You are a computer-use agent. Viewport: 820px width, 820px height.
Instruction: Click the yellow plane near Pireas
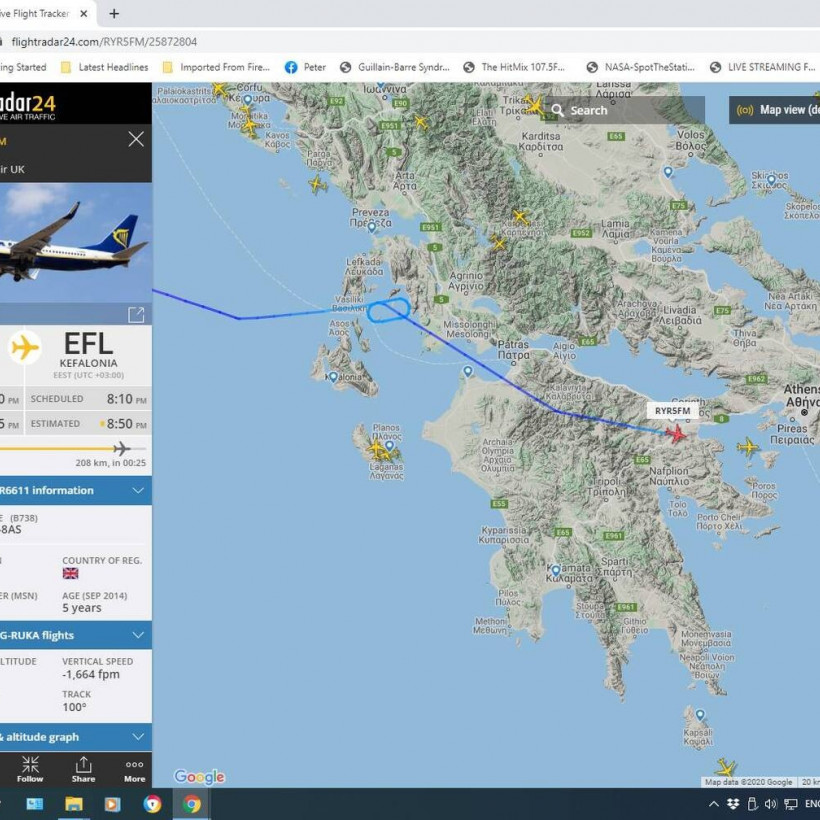748,447
